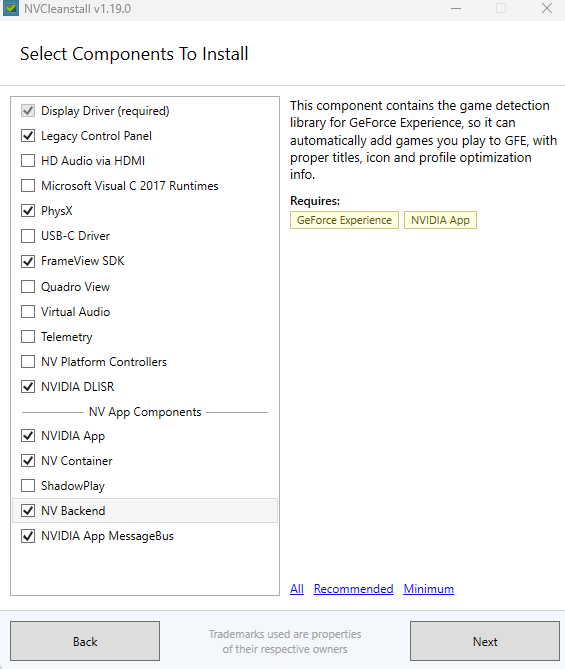Uncheck NVIDIA DLISR component

coord(28,387)
